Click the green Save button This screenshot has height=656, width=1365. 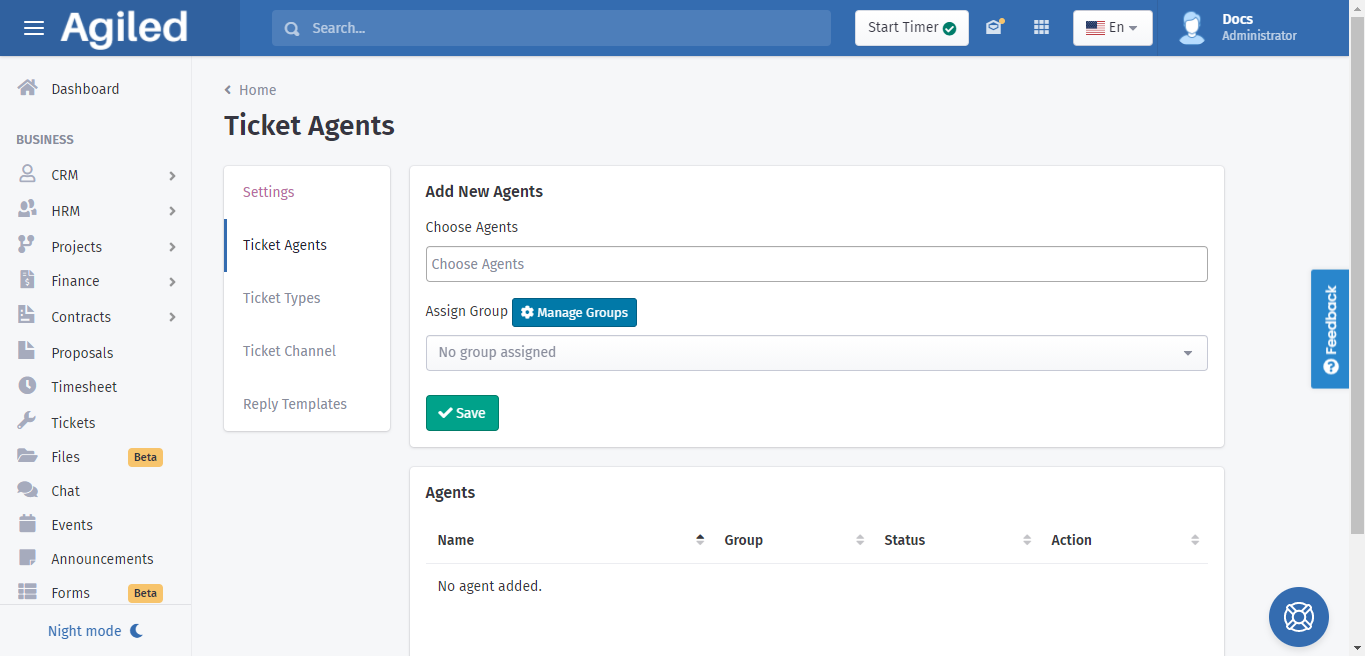pyautogui.click(x=462, y=413)
